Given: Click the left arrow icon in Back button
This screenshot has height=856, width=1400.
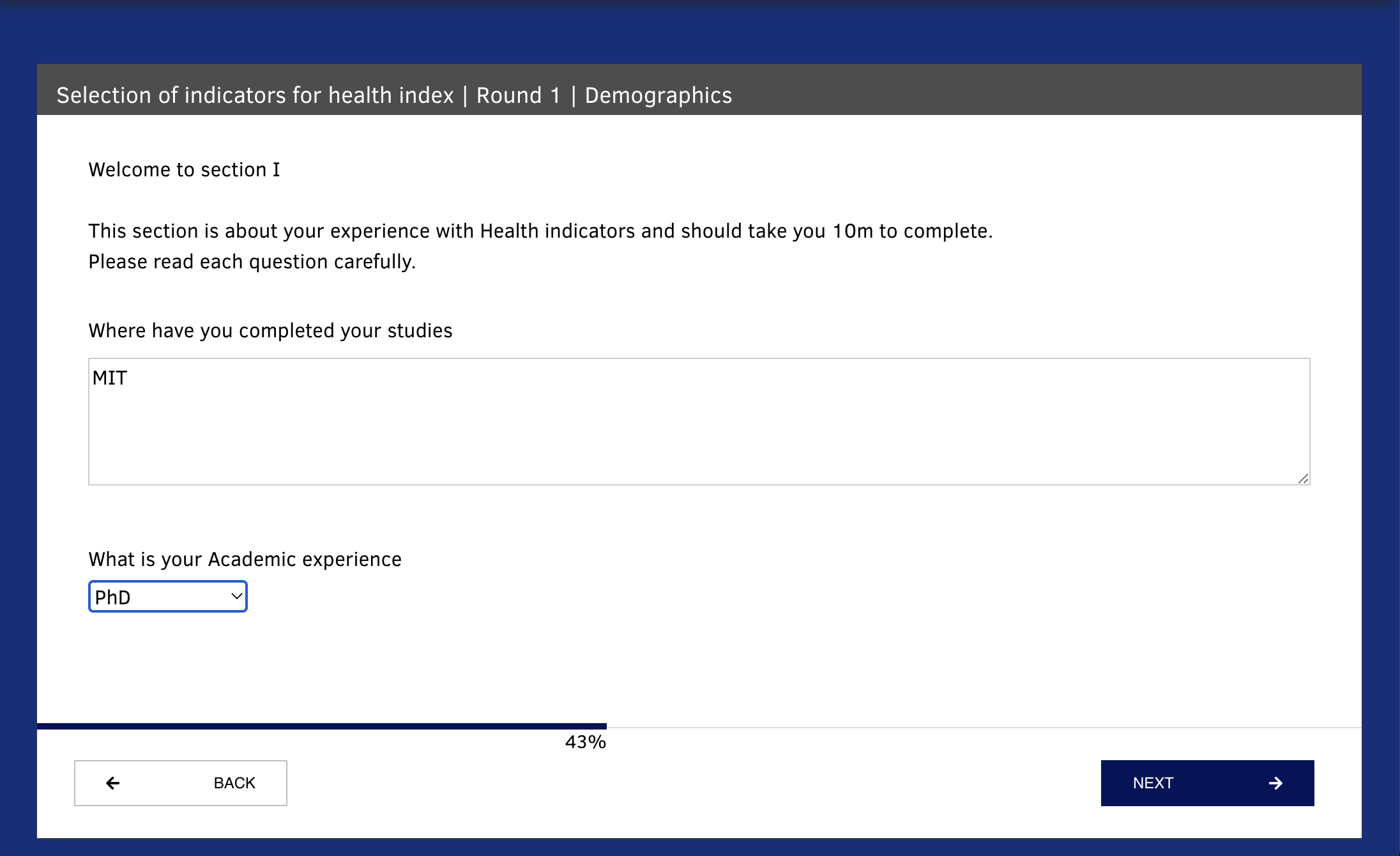Looking at the screenshot, I should 113,783.
